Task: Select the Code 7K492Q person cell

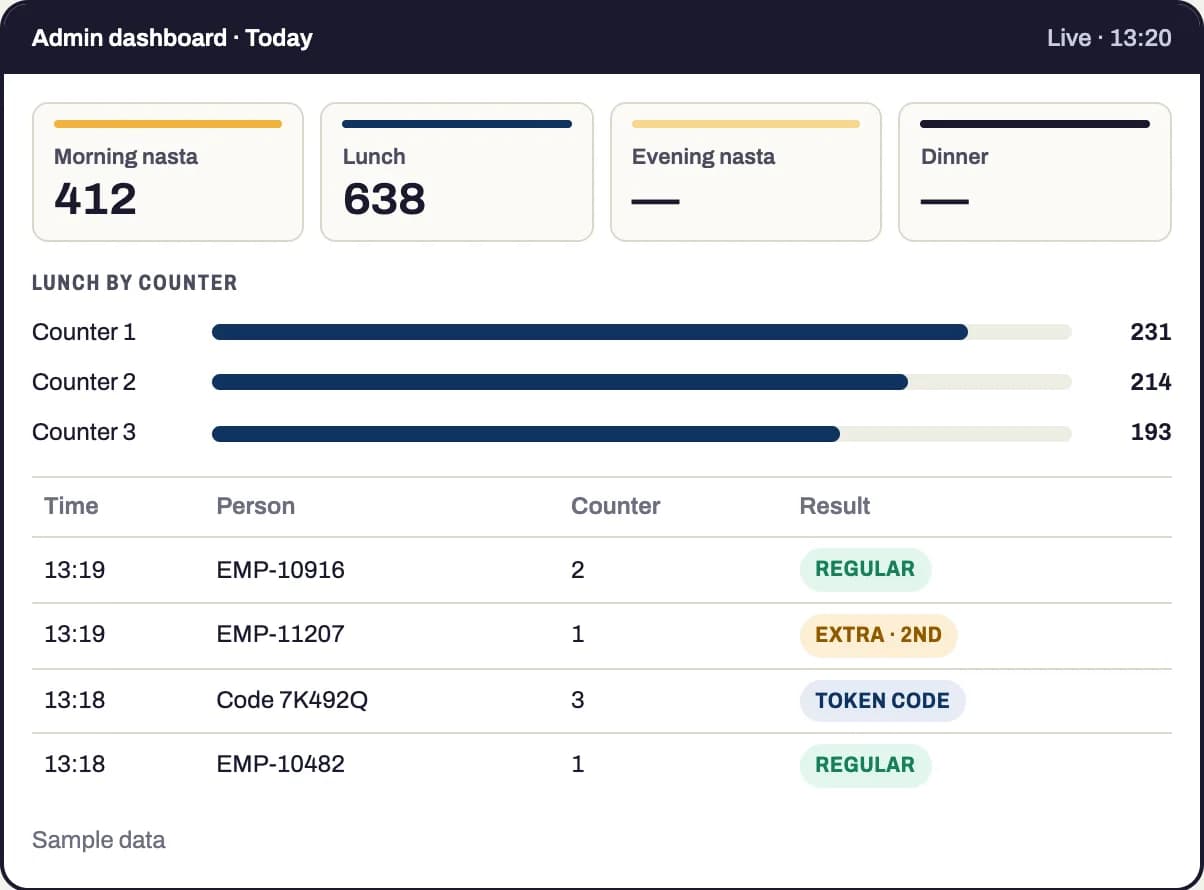Action: tap(292, 700)
